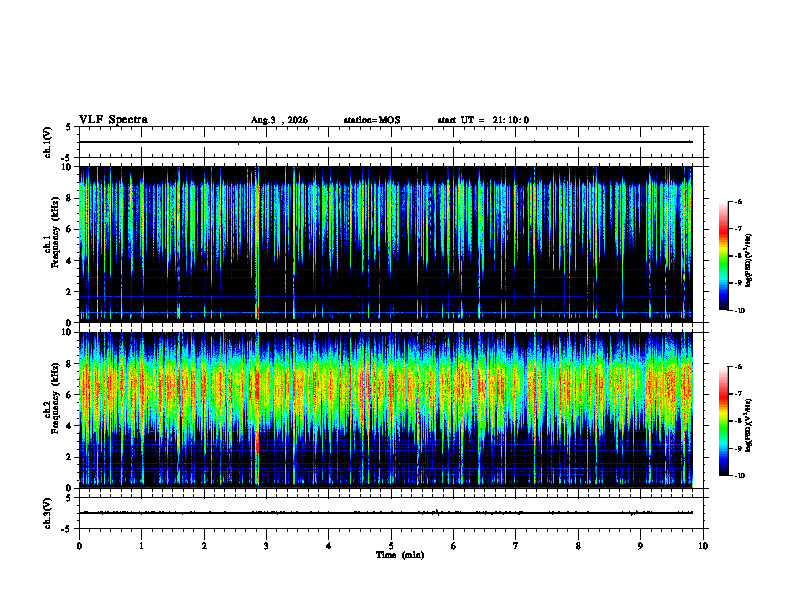
Task: Click time axis tick label "10"
Action: (703, 546)
